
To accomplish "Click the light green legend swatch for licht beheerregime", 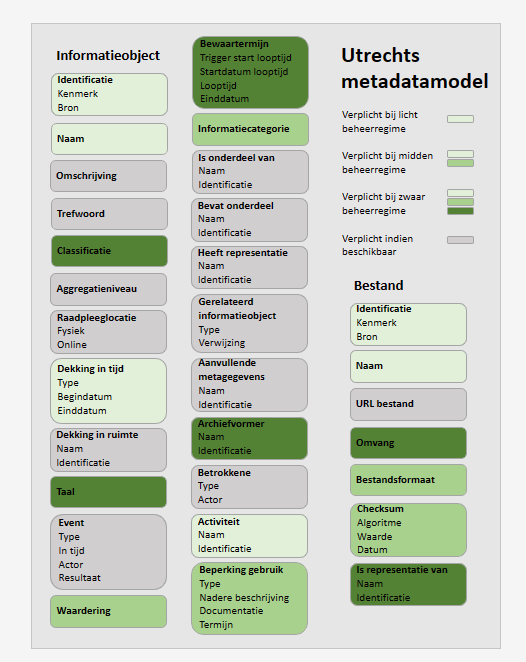I will pyautogui.click(x=460, y=119).
